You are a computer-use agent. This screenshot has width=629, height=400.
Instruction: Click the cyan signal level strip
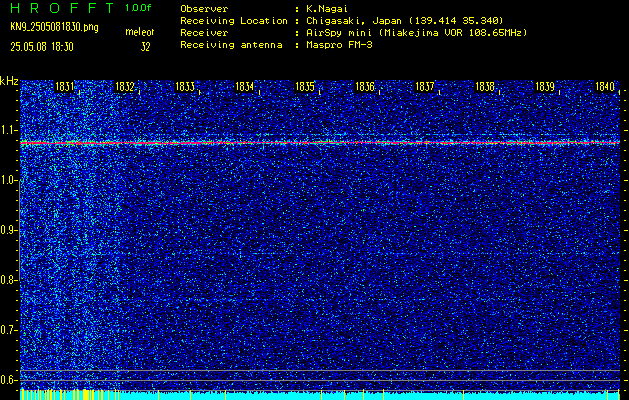tap(320, 395)
